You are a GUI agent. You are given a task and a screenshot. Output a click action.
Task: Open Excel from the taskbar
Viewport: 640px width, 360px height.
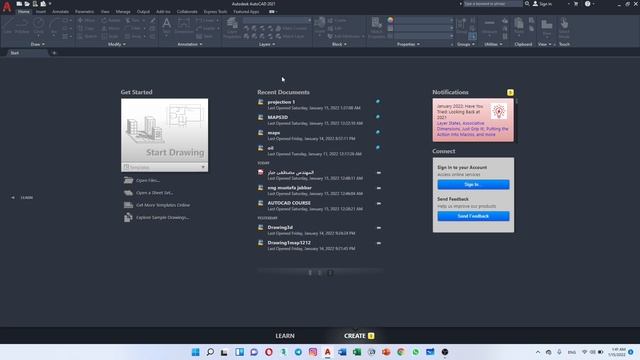point(357,352)
